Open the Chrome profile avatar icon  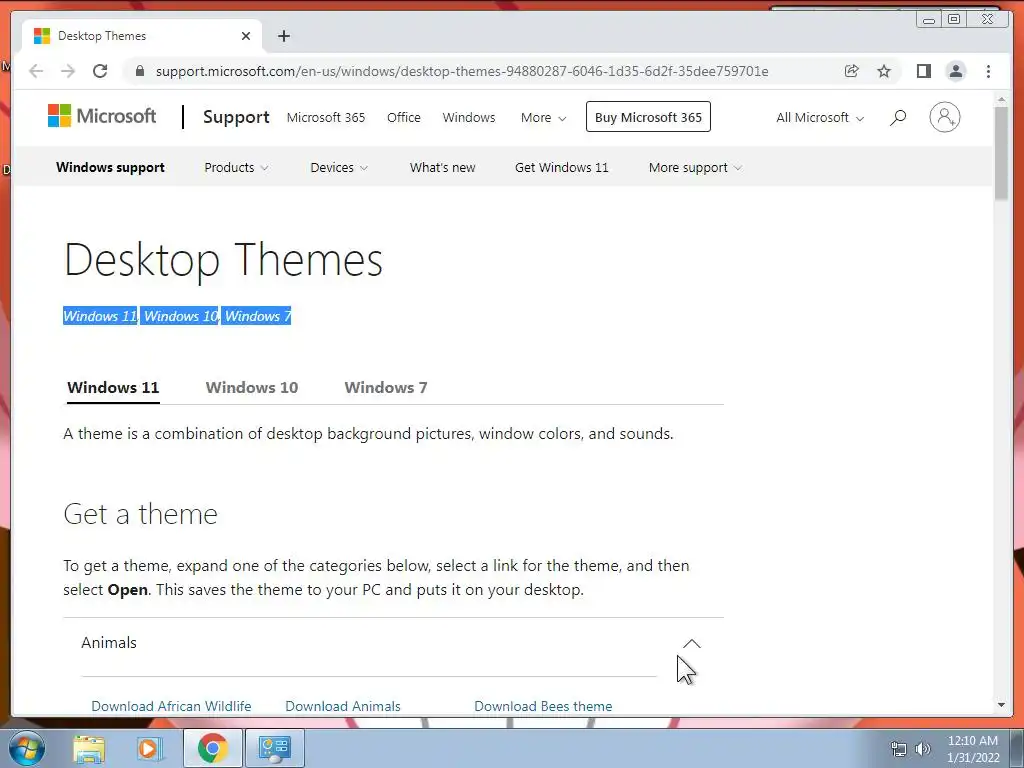955,71
